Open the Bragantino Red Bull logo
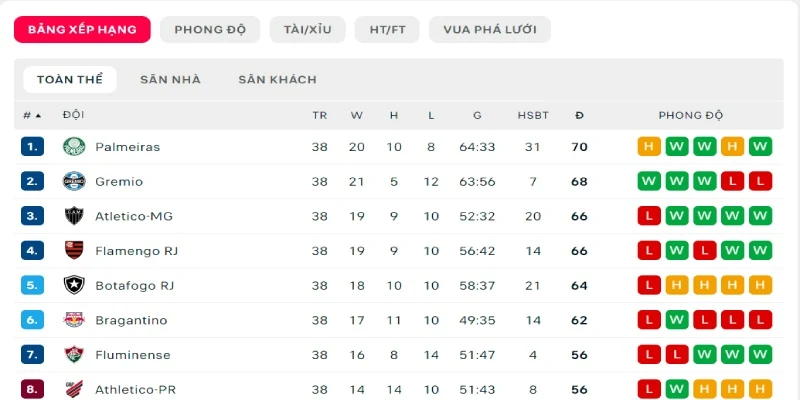Image resolution: width=800 pixels, height=400 pixels. [x=74, y=320]
